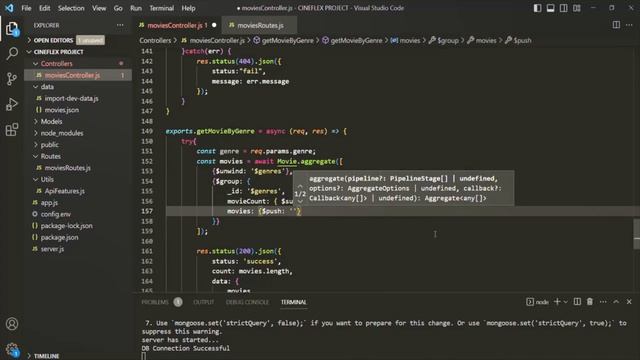Open the Run menu

tap(136, 8)
